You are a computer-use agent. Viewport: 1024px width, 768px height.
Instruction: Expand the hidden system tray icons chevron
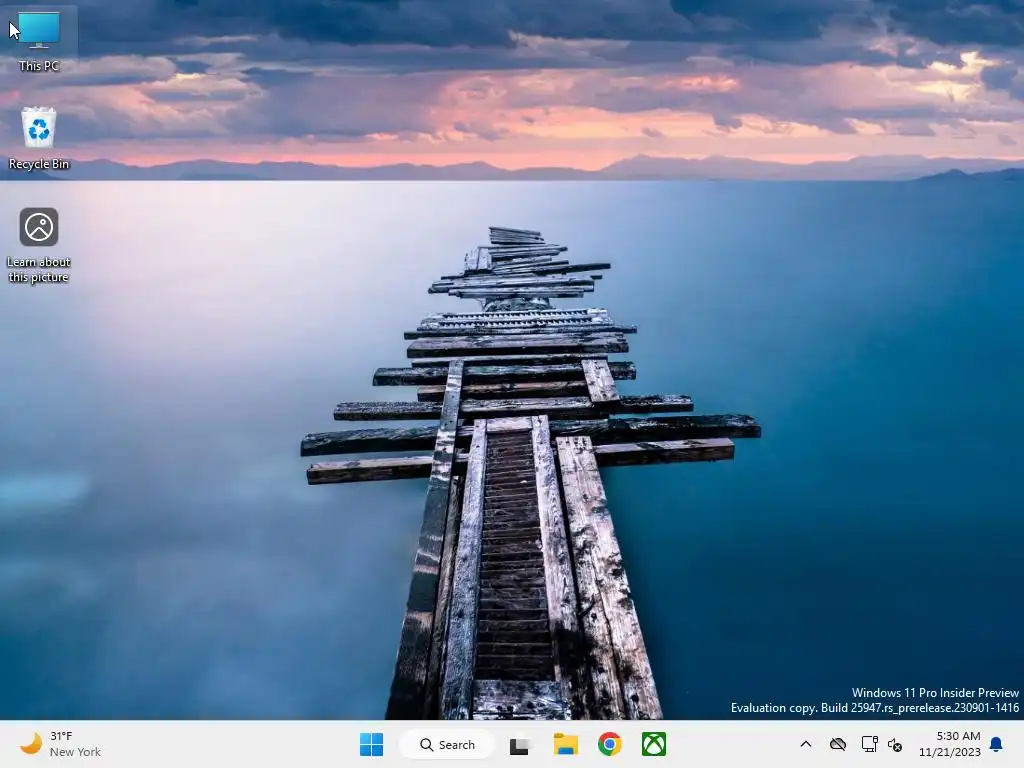(x=806, y=744)
